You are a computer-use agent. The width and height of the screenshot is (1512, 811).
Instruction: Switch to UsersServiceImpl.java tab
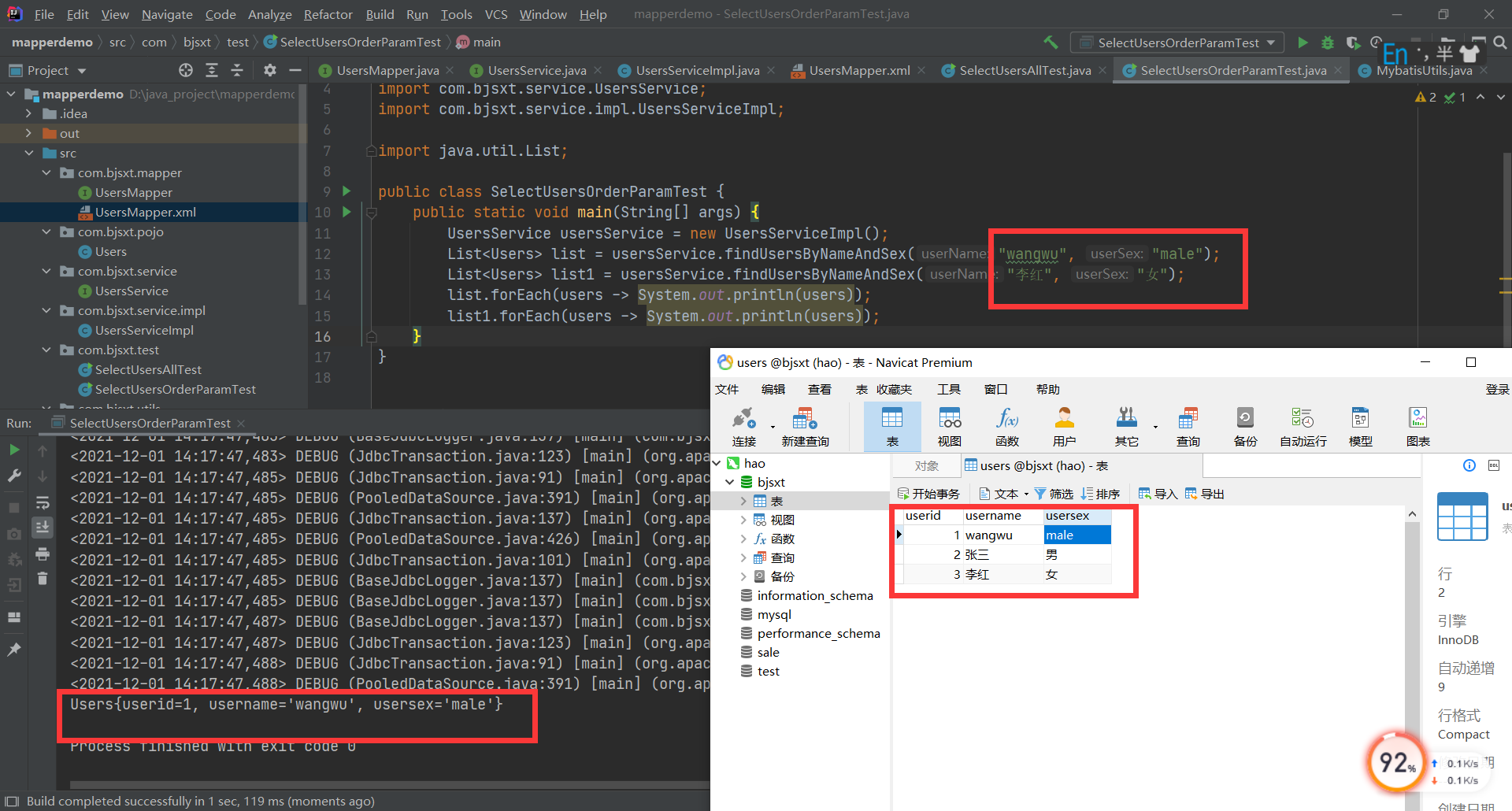pos(697,70)
